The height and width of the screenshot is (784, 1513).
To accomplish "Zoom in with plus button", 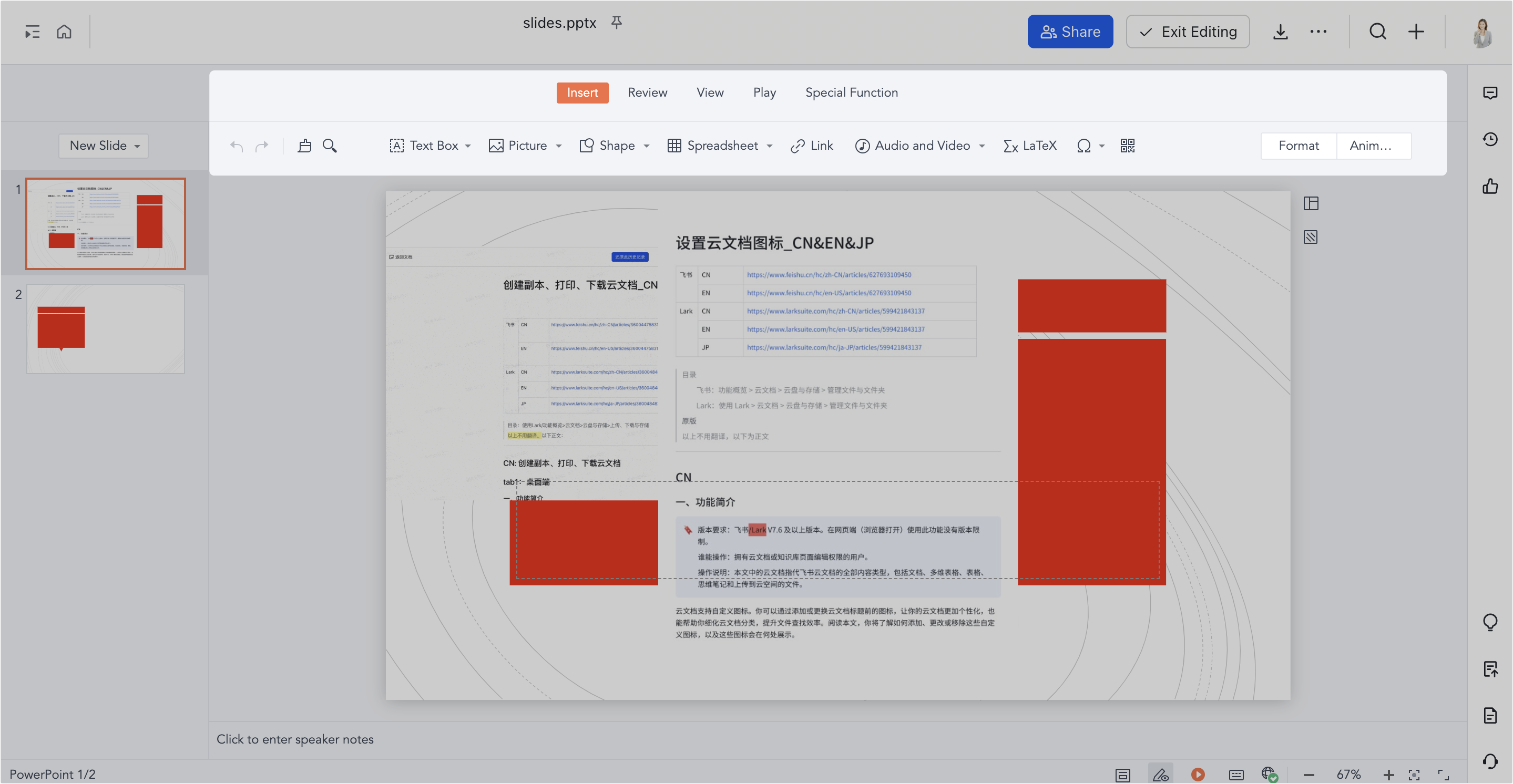I will pos(1388,775).
